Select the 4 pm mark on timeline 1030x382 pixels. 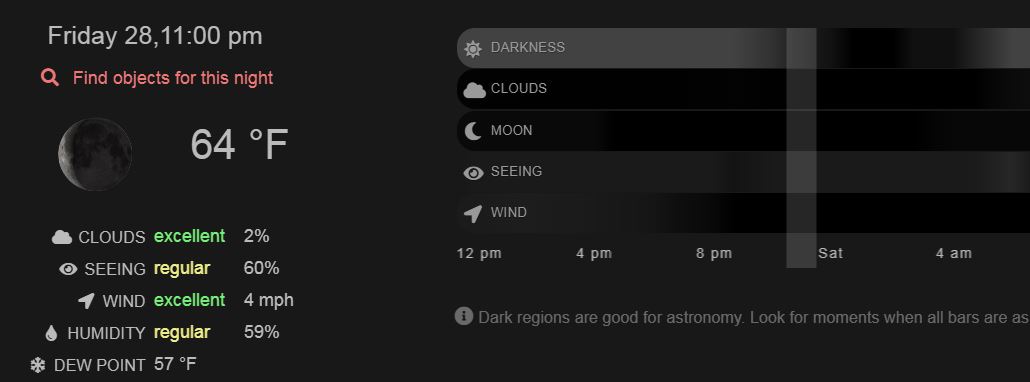[594, 253]
